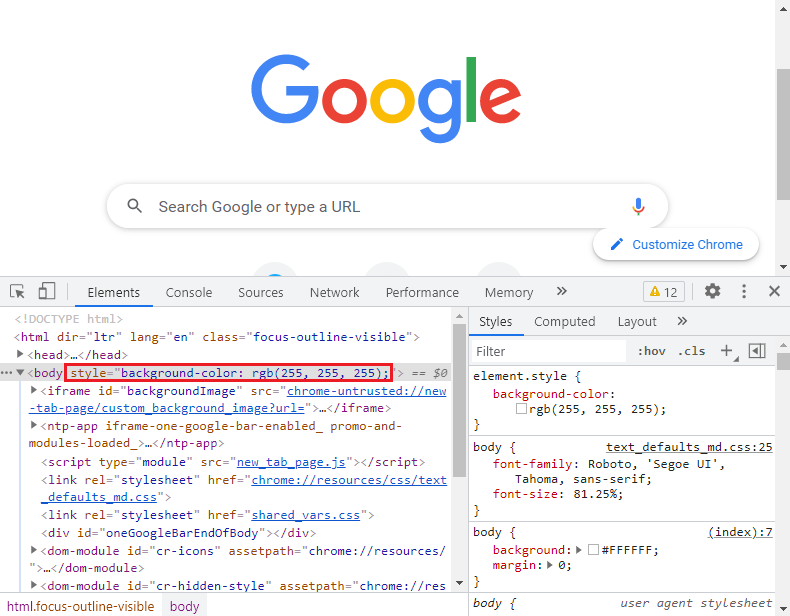790x616 pixels.
Task: Open the Performance tab
Action: point(422,293)
